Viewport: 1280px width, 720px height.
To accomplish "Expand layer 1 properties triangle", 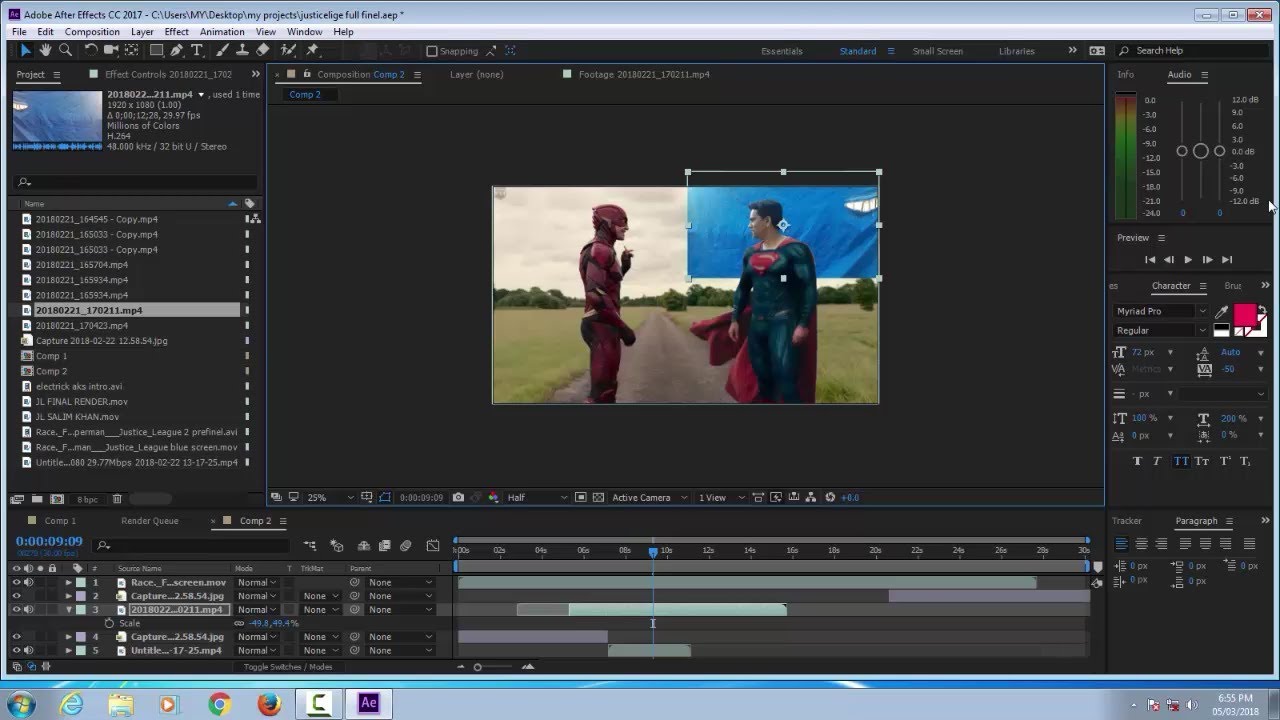I will [69, 582].
